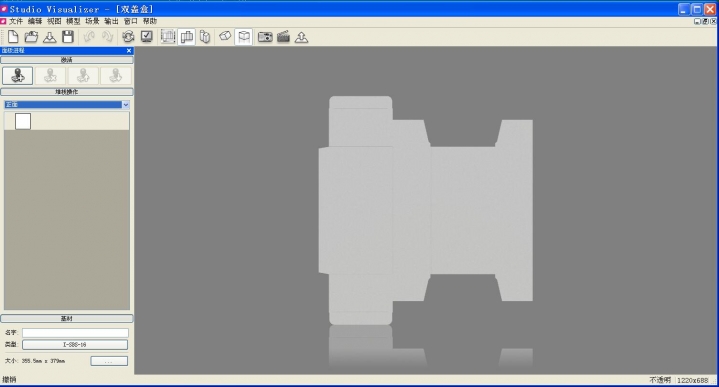Screen dimensions: 719x387
Task: Click the I-SBS-16 material type button
Action: click(x=75, y=344)
